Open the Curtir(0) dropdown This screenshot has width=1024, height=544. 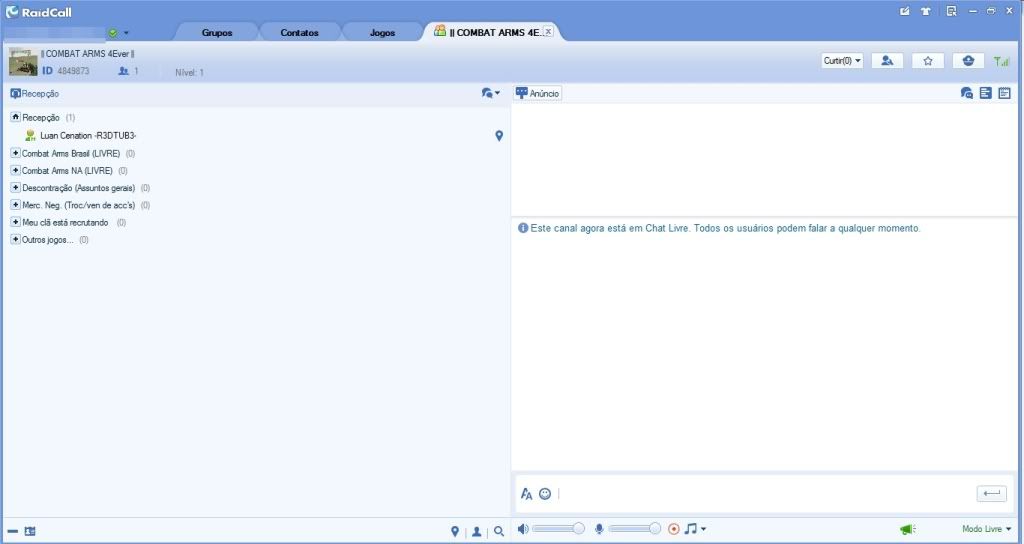(x=842, y=61)
